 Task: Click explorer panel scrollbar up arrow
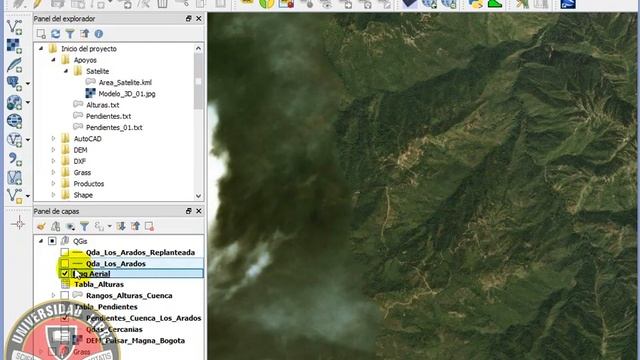198,48
